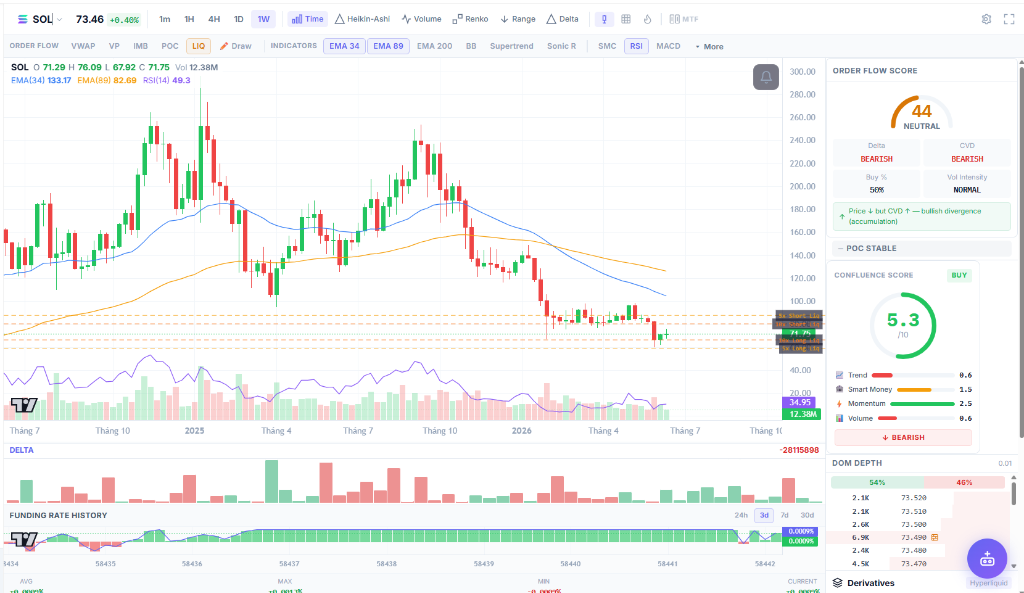This screenshot has height=593, width=1024.
Task: Select 24h funding rate range
Action: [741, 515]
